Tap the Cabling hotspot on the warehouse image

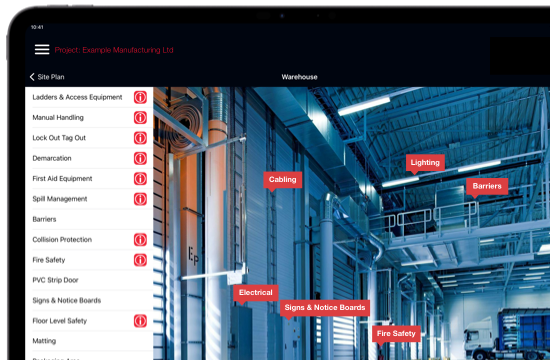point(282,180)
